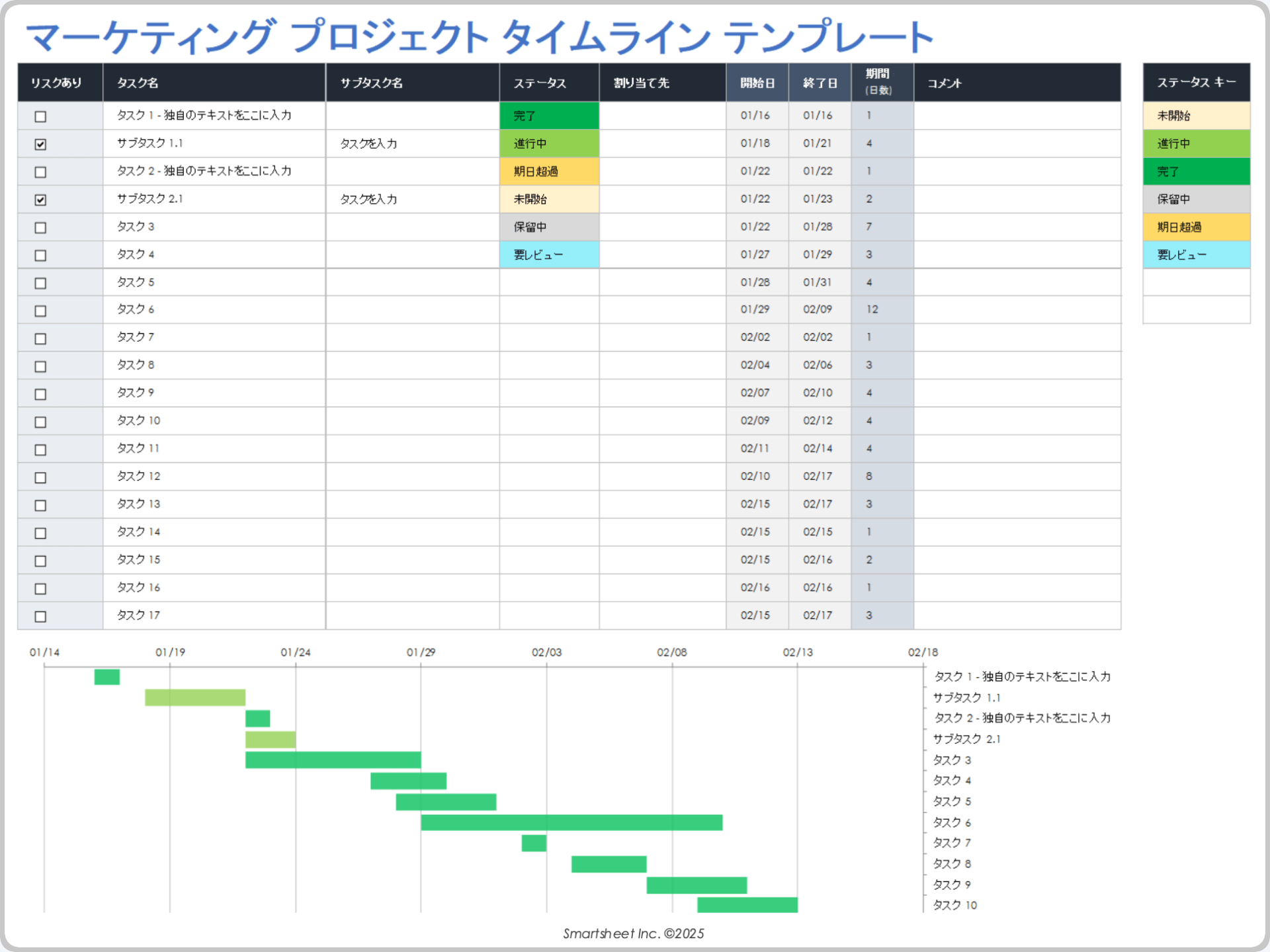1270x952 pixels.
Task: Click the 要レビュー swatch in the status key
Action: pyautogui.click(x=1196, y=255)
